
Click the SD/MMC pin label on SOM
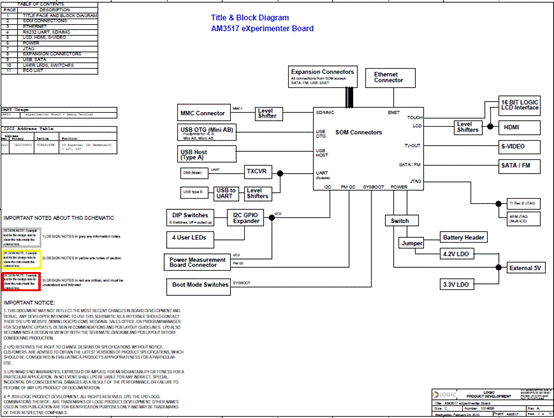click(325, 113)
